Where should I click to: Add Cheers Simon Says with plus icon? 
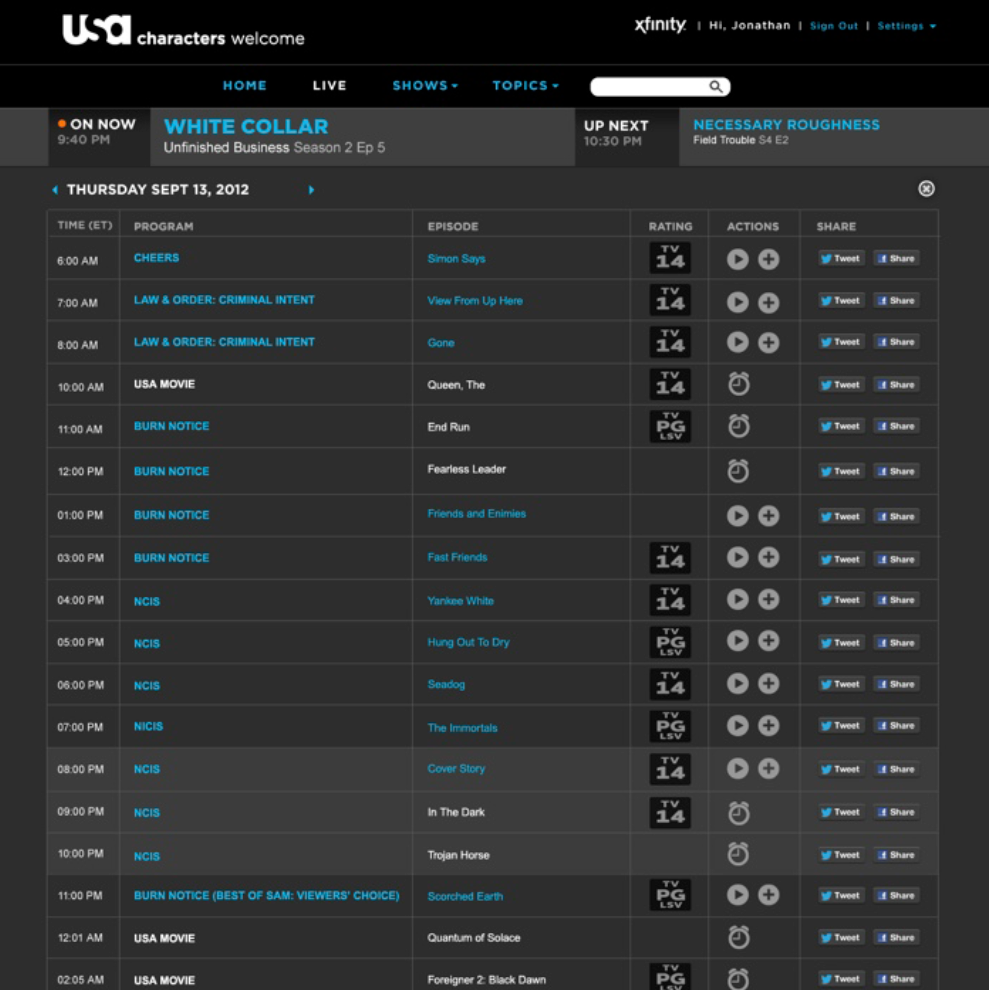pos(768,259)
